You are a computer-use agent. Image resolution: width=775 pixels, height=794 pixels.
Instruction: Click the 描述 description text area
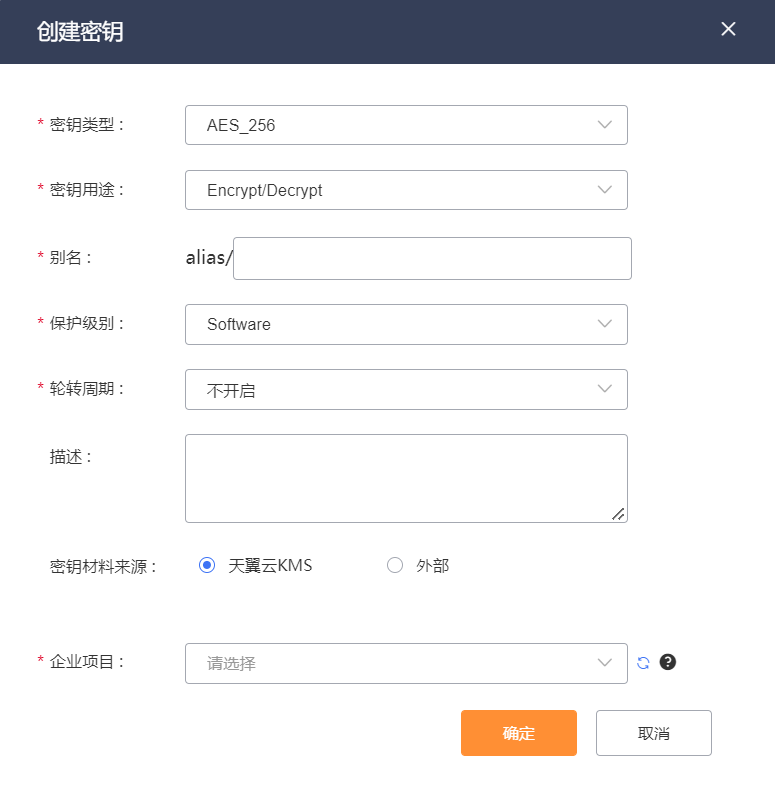point(405,477)
